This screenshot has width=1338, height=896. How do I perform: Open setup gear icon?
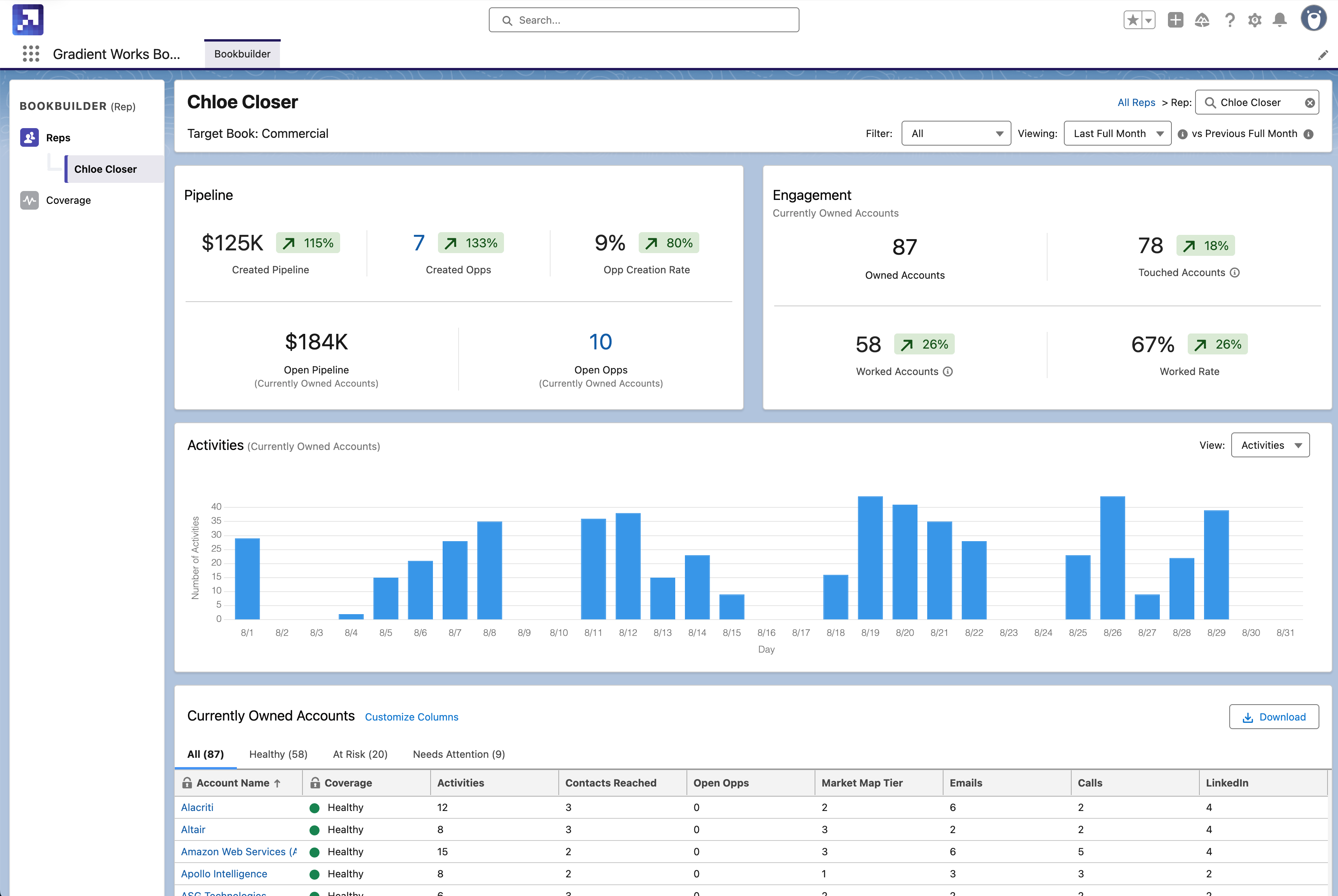point(1255,20)
